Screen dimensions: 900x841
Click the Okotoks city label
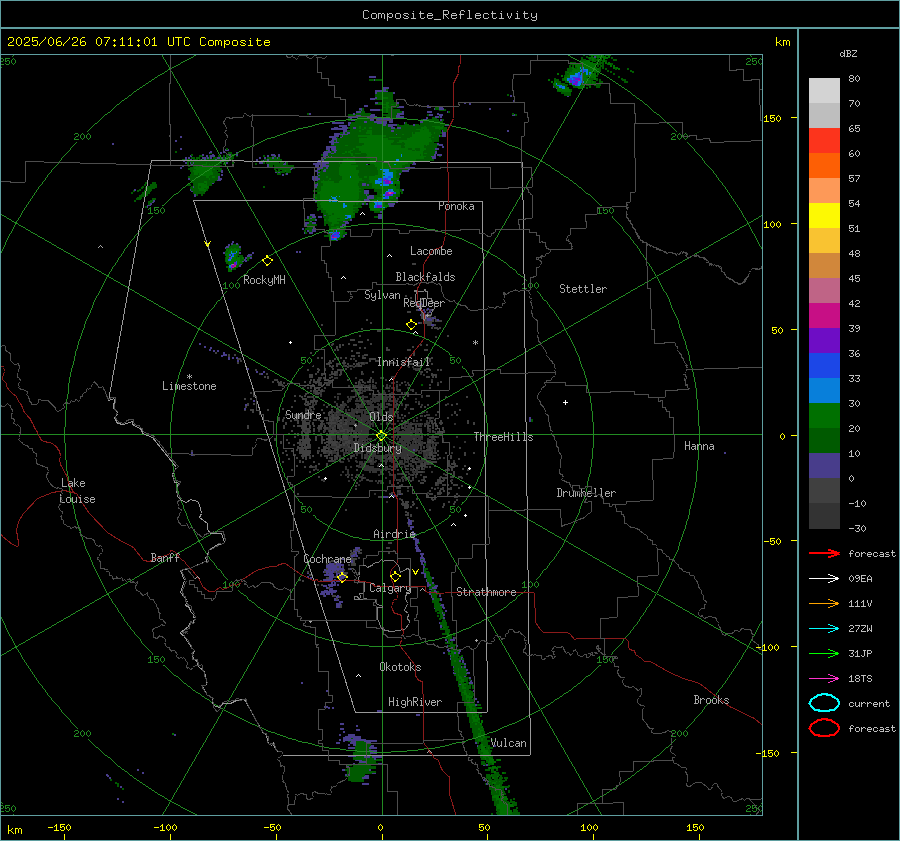(400, 667)
